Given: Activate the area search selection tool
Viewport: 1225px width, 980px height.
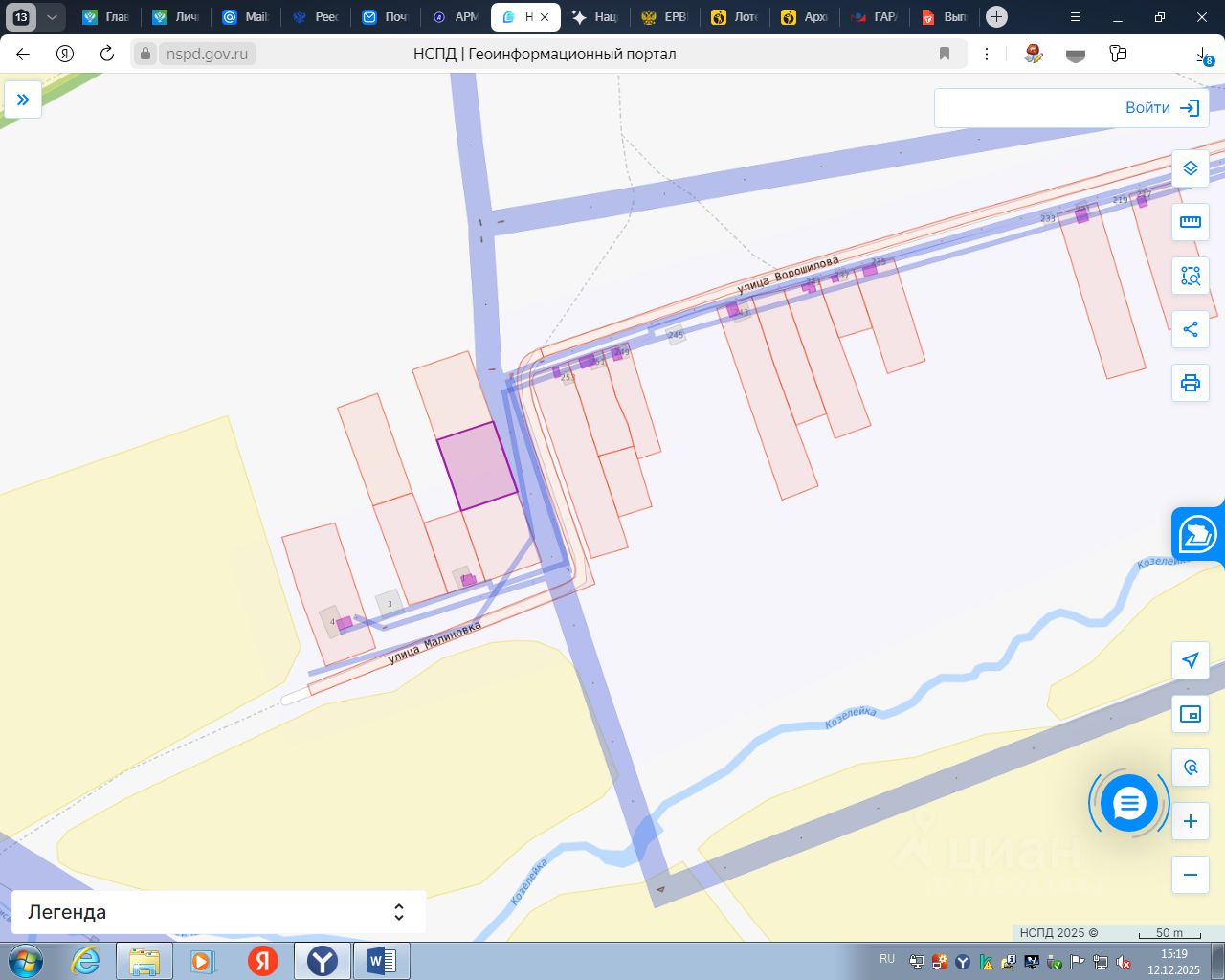Looking at the screenshot, I should tap(1191, 276).
